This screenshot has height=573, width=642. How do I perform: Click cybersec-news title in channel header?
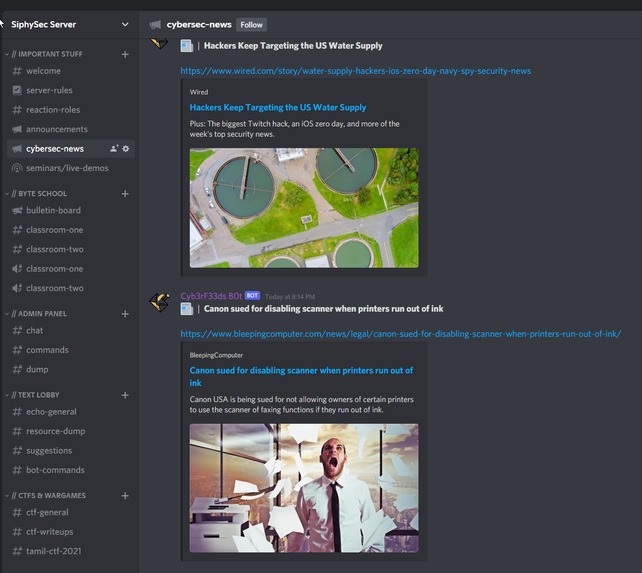pyautogui.click(x=199, y=25)
